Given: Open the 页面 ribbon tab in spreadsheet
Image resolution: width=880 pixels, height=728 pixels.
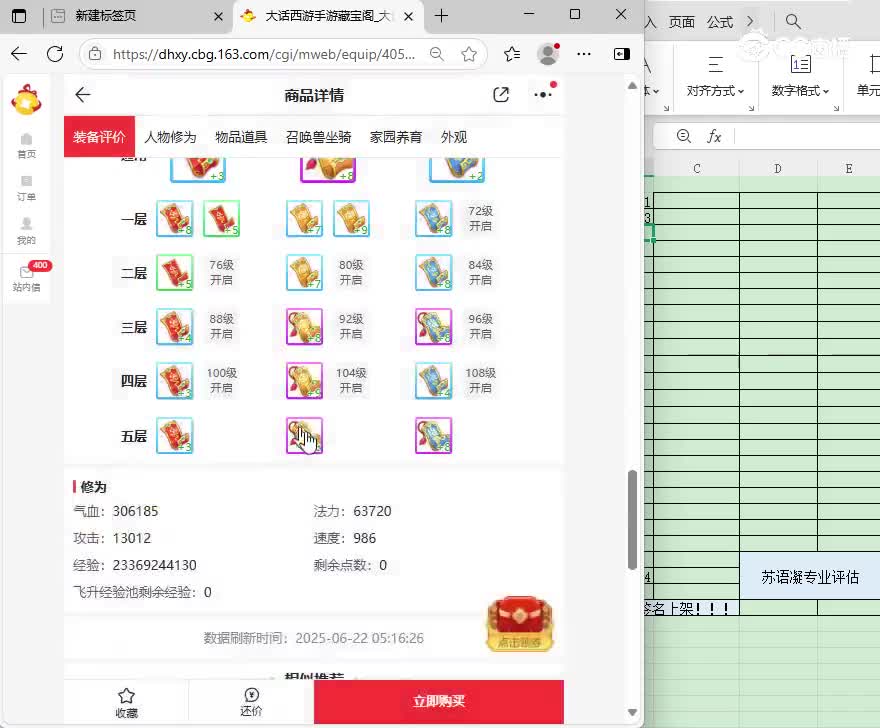Looking at the screenshot, I should pyautogui.click(x=682, y=22).
